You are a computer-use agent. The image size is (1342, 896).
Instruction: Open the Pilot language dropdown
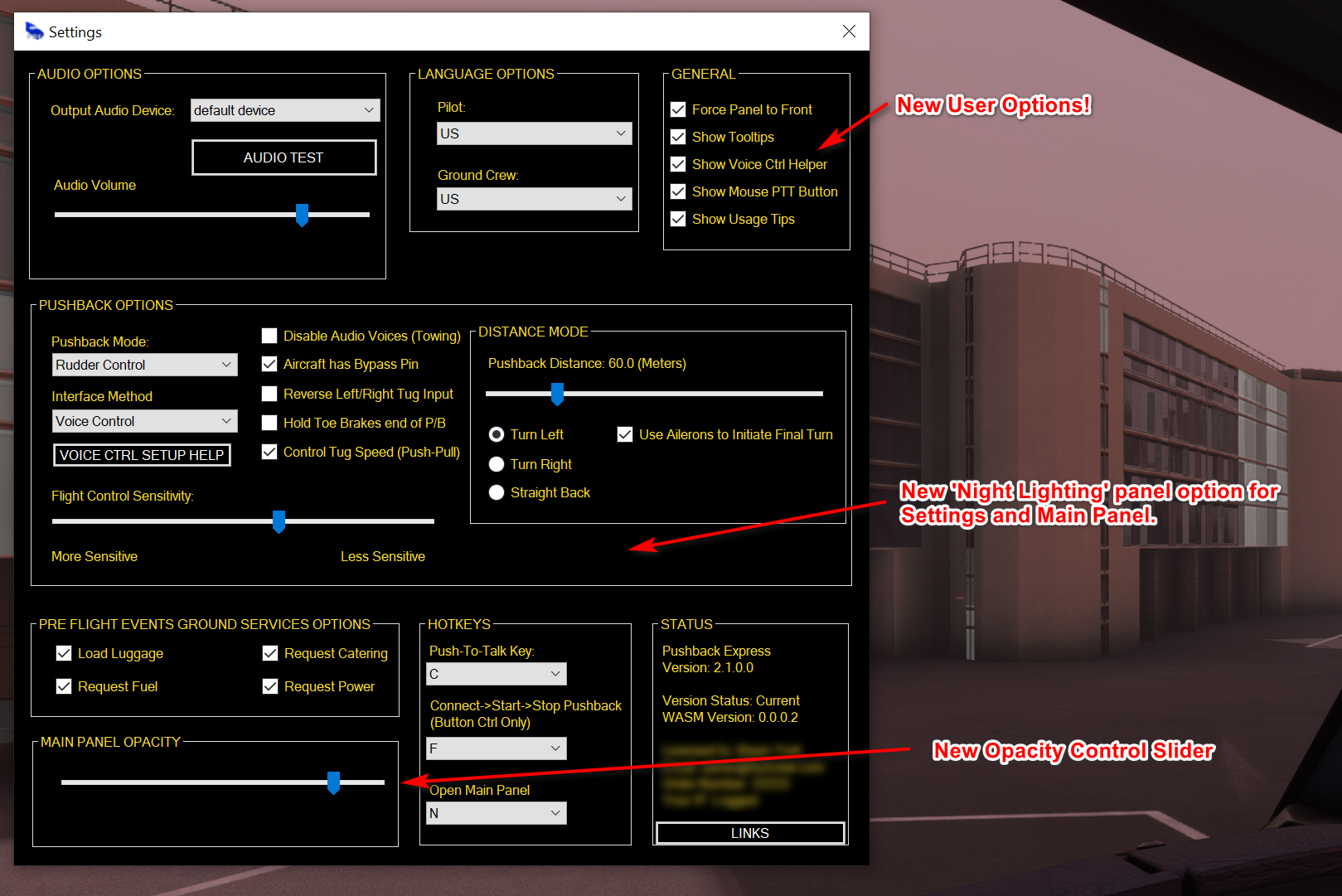click(534, 133)
